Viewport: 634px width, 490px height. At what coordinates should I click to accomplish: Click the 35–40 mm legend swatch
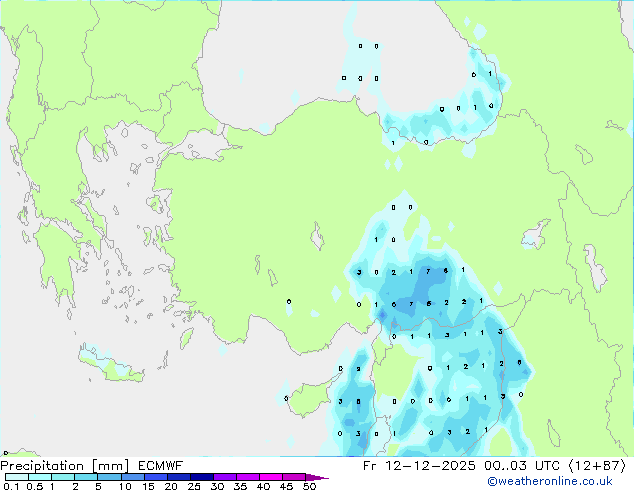click(x=247, y=477)
